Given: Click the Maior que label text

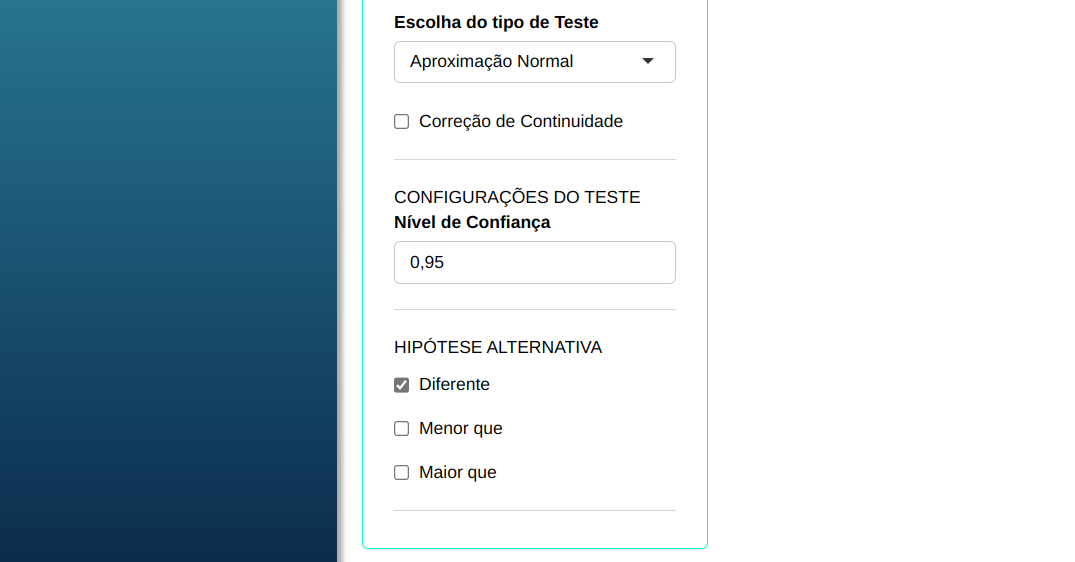Looking at the screenshot, I should click(x=457, y=473).
